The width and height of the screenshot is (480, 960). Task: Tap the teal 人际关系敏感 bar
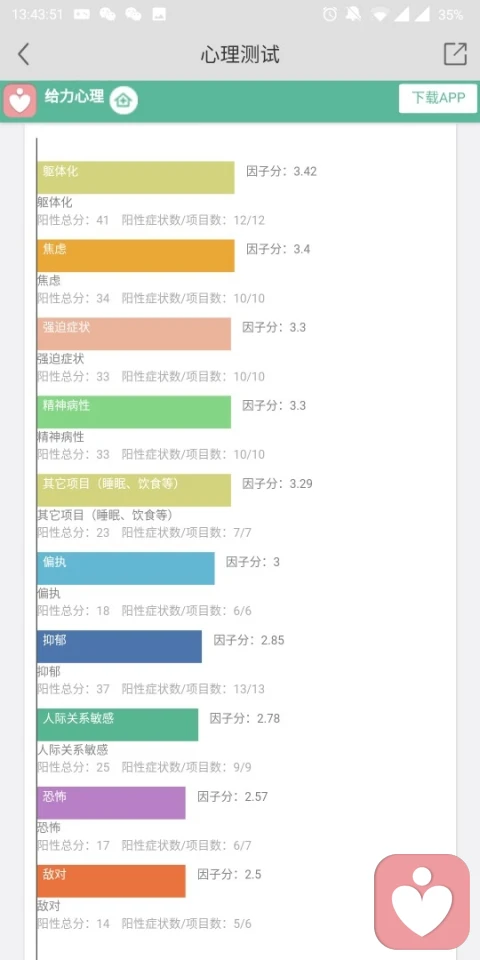117,724
